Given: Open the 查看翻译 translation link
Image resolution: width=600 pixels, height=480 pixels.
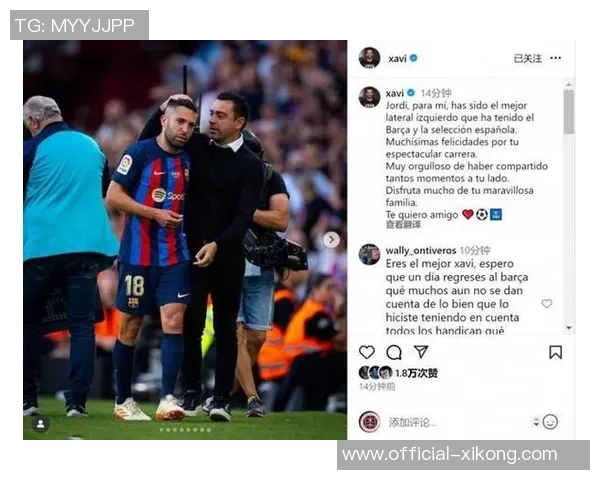Looking at the screenshot, I should 403,225.
